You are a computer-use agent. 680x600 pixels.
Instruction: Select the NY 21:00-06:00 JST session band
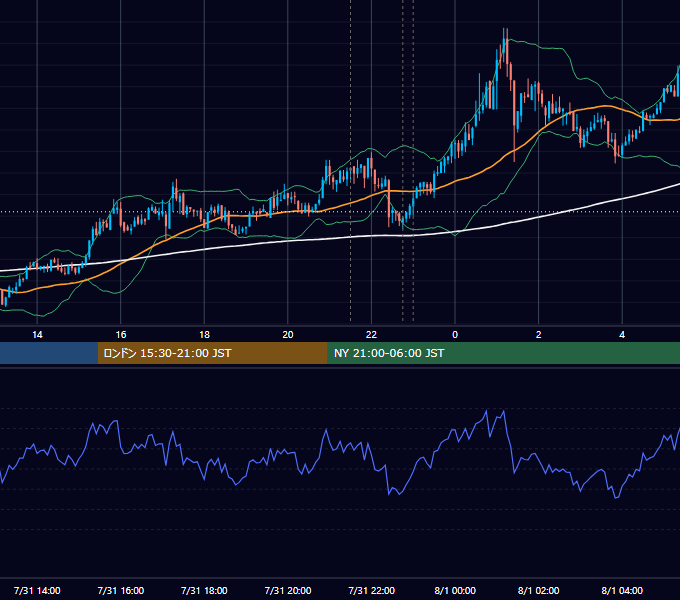503,353
